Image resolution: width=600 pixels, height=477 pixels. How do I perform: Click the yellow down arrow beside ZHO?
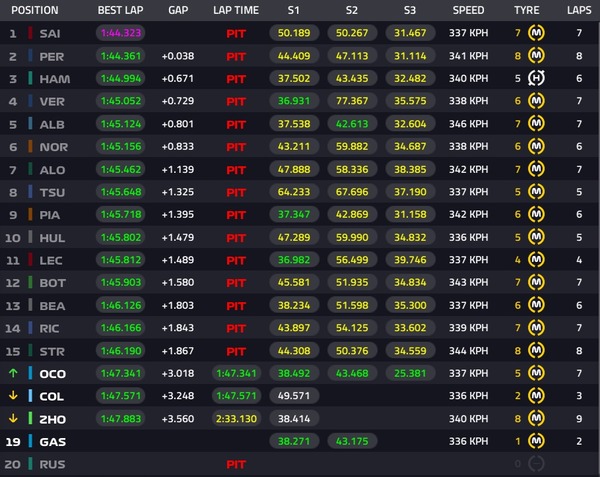[13, 418]
